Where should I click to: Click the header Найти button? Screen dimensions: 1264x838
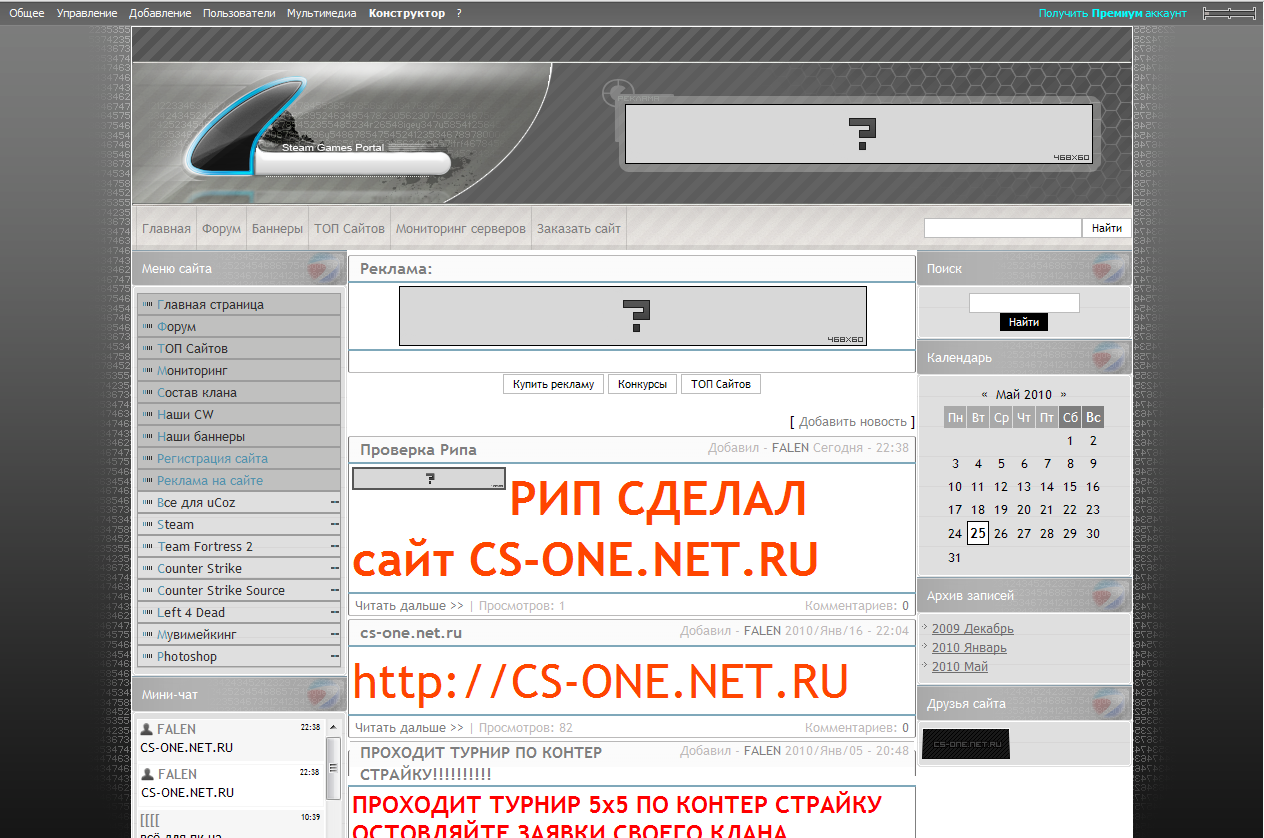pyautogui.click(x=1107, y=228)
